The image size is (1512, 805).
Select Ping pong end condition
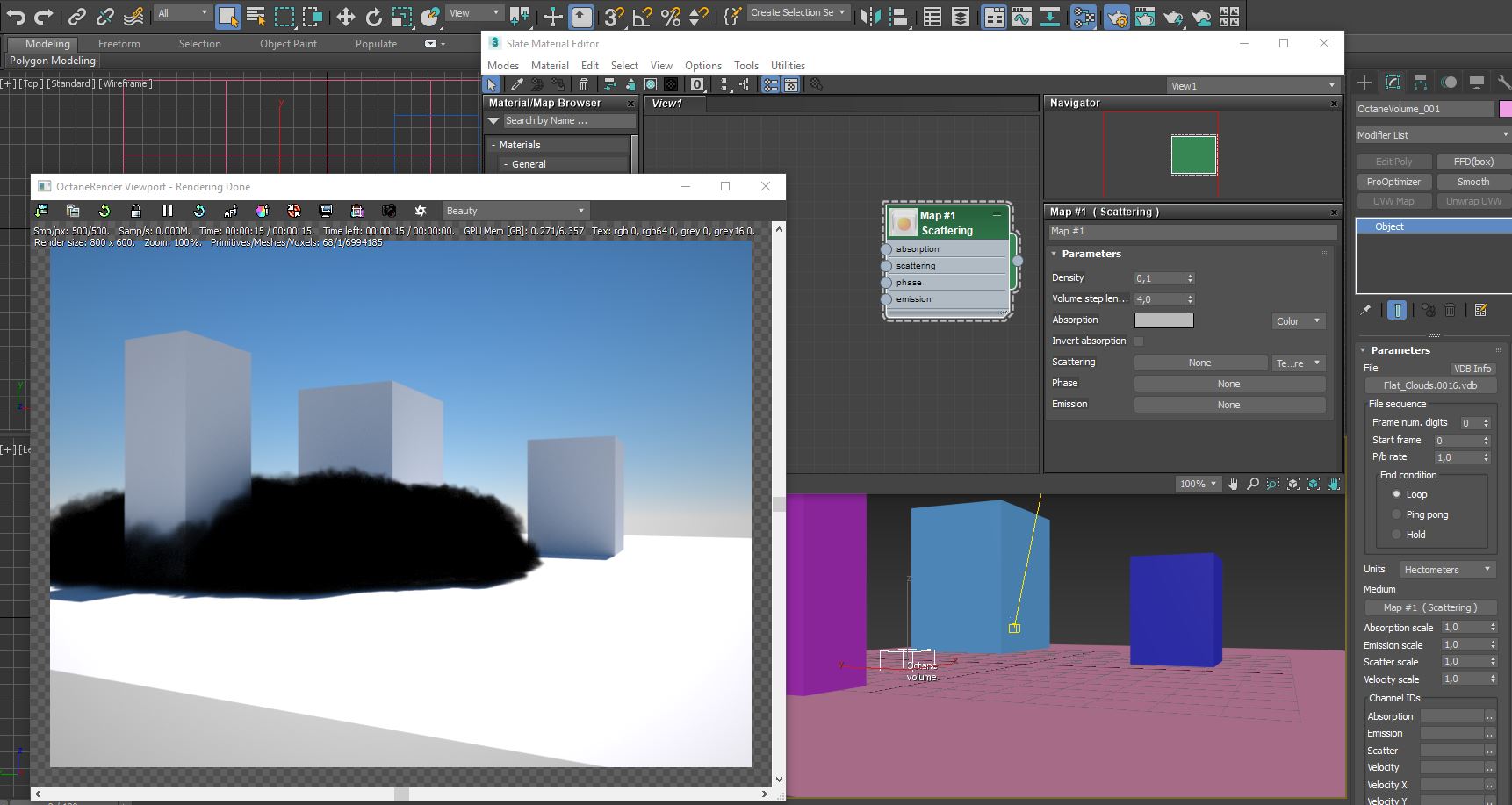pyautogui.click(x=1396, y=514)
